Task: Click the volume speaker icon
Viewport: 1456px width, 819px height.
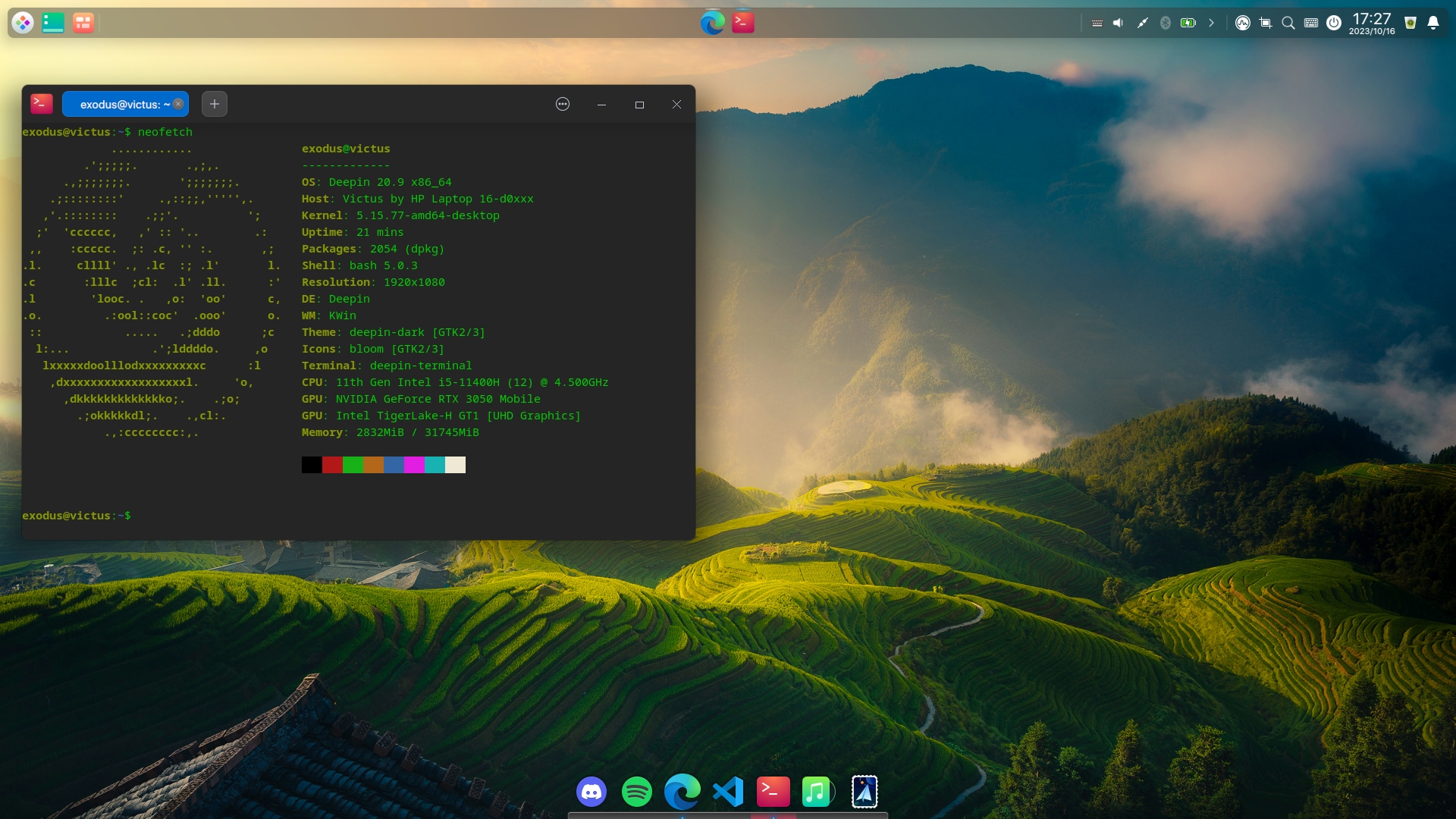Action: click(1118, 23)
